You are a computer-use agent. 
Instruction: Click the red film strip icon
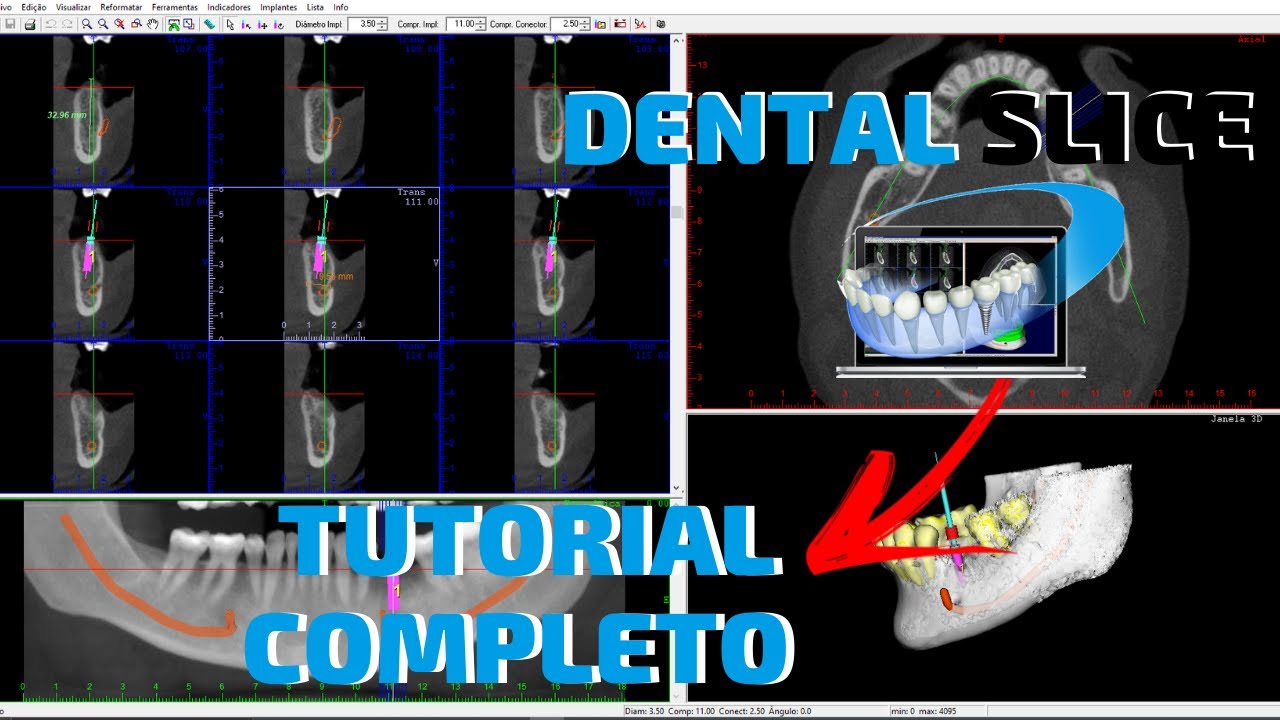click(x=620, y=24)
